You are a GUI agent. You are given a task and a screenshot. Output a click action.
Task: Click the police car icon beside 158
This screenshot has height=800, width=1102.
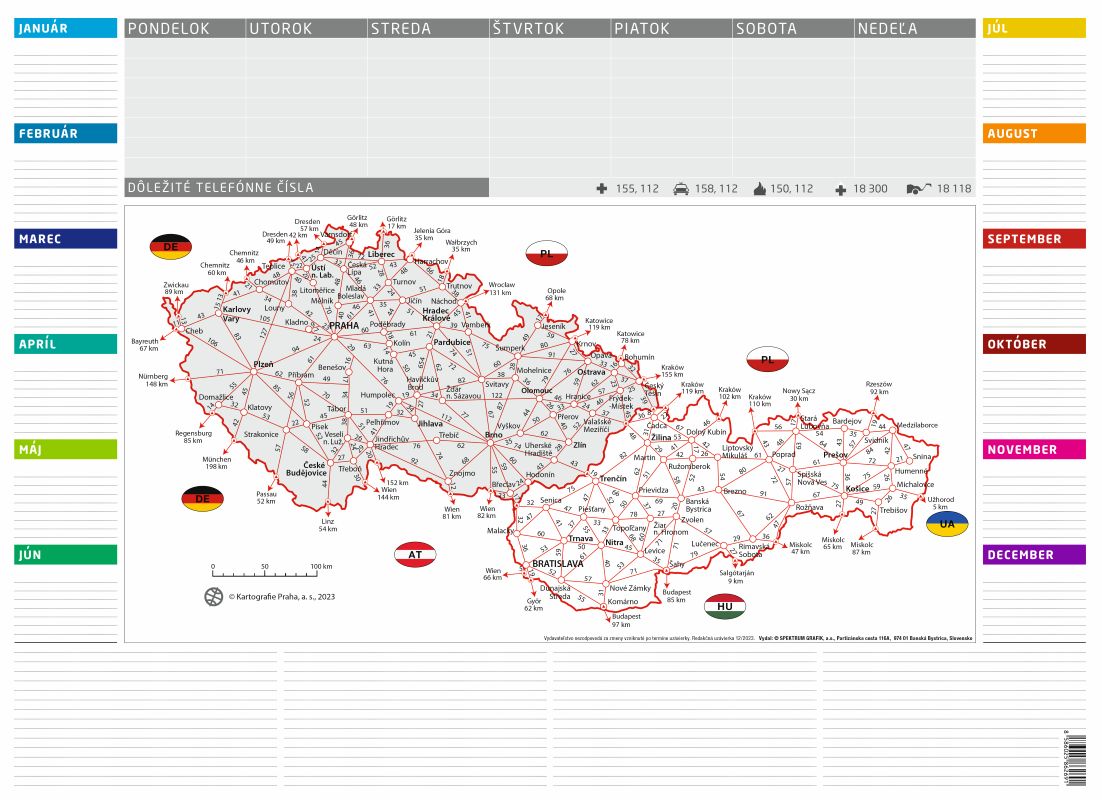(x=681, y=188)
